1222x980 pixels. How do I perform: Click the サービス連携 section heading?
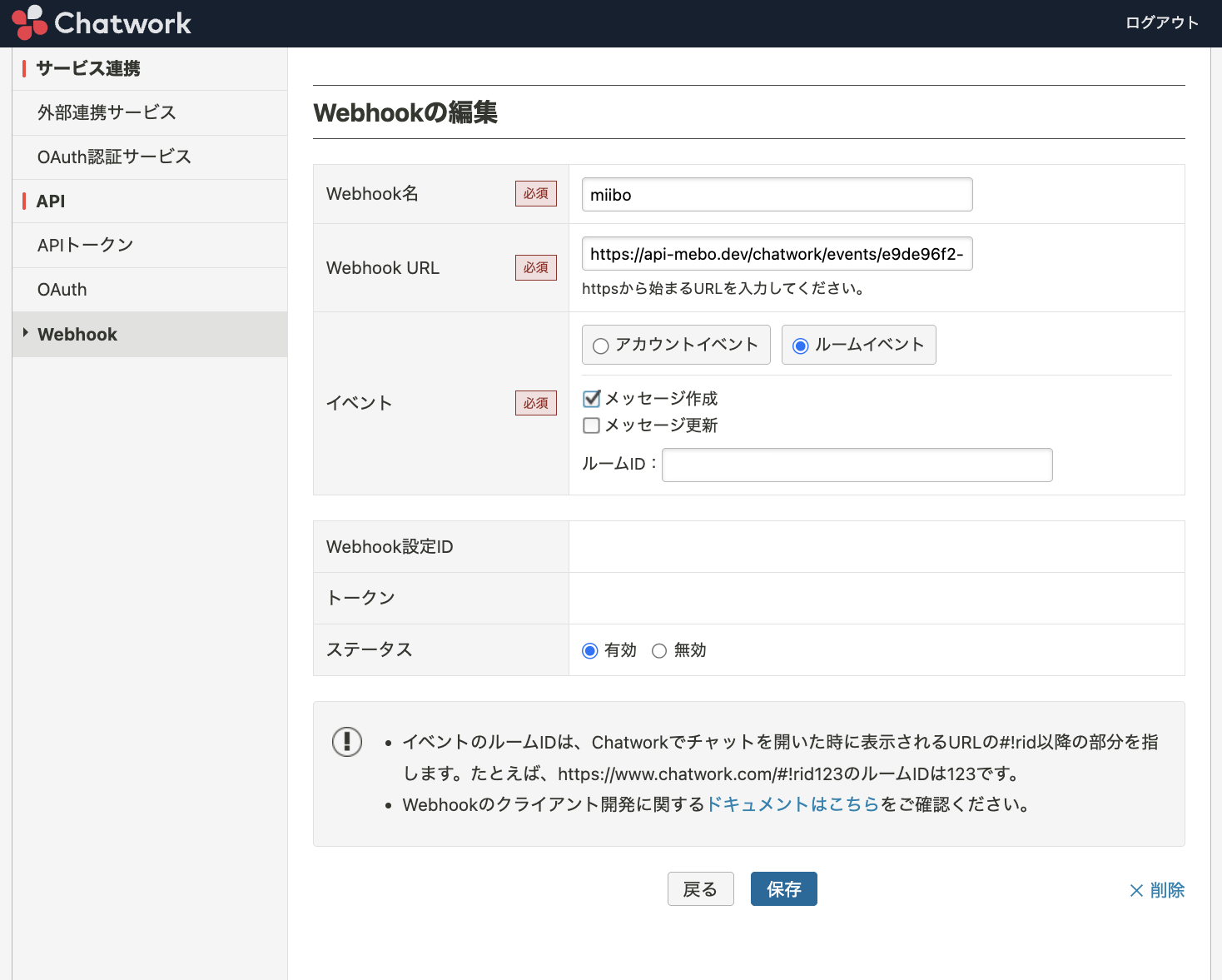(88, 68)
